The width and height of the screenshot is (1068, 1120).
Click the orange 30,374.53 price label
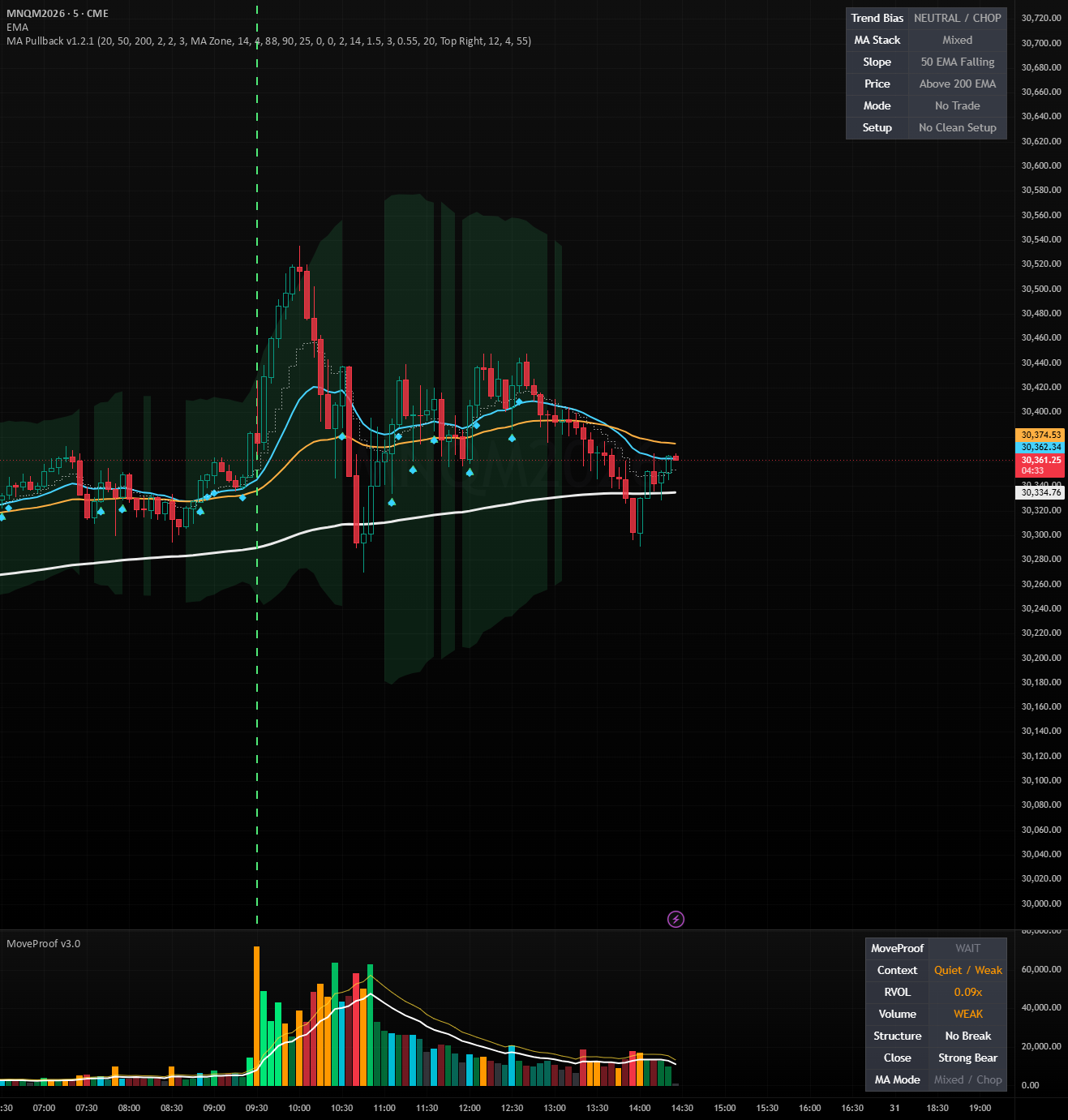(x=1041, y=435)
